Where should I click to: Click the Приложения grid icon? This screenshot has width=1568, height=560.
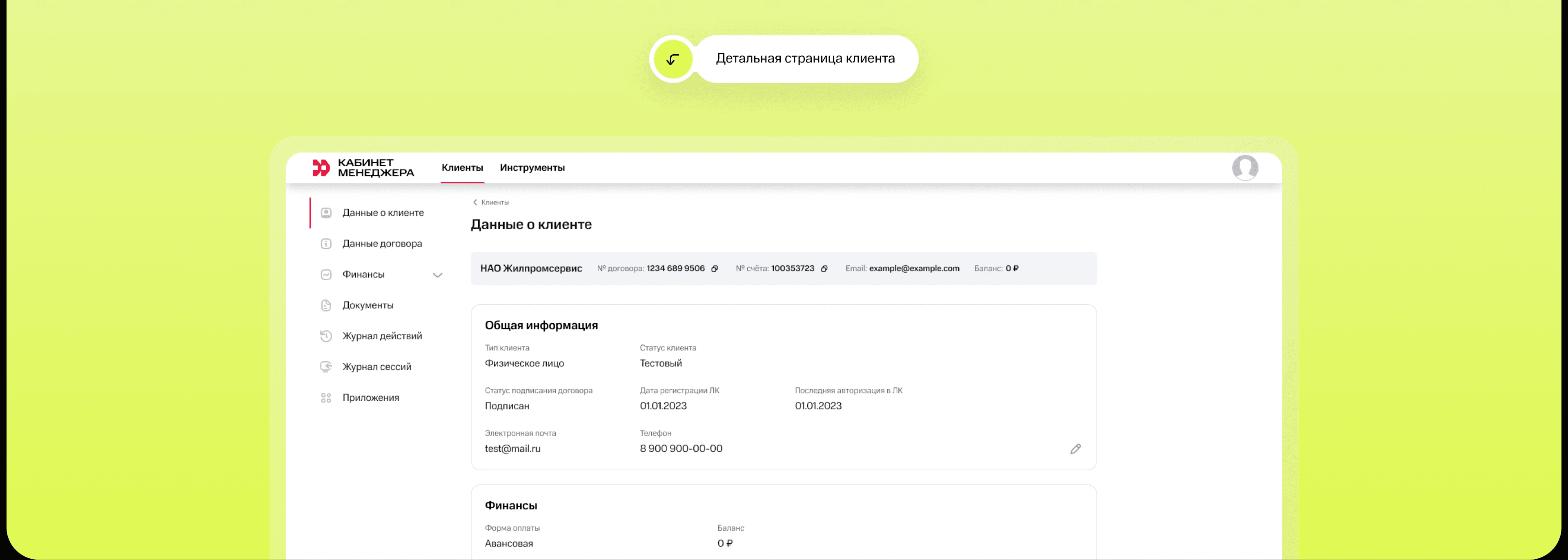(326, 398)
